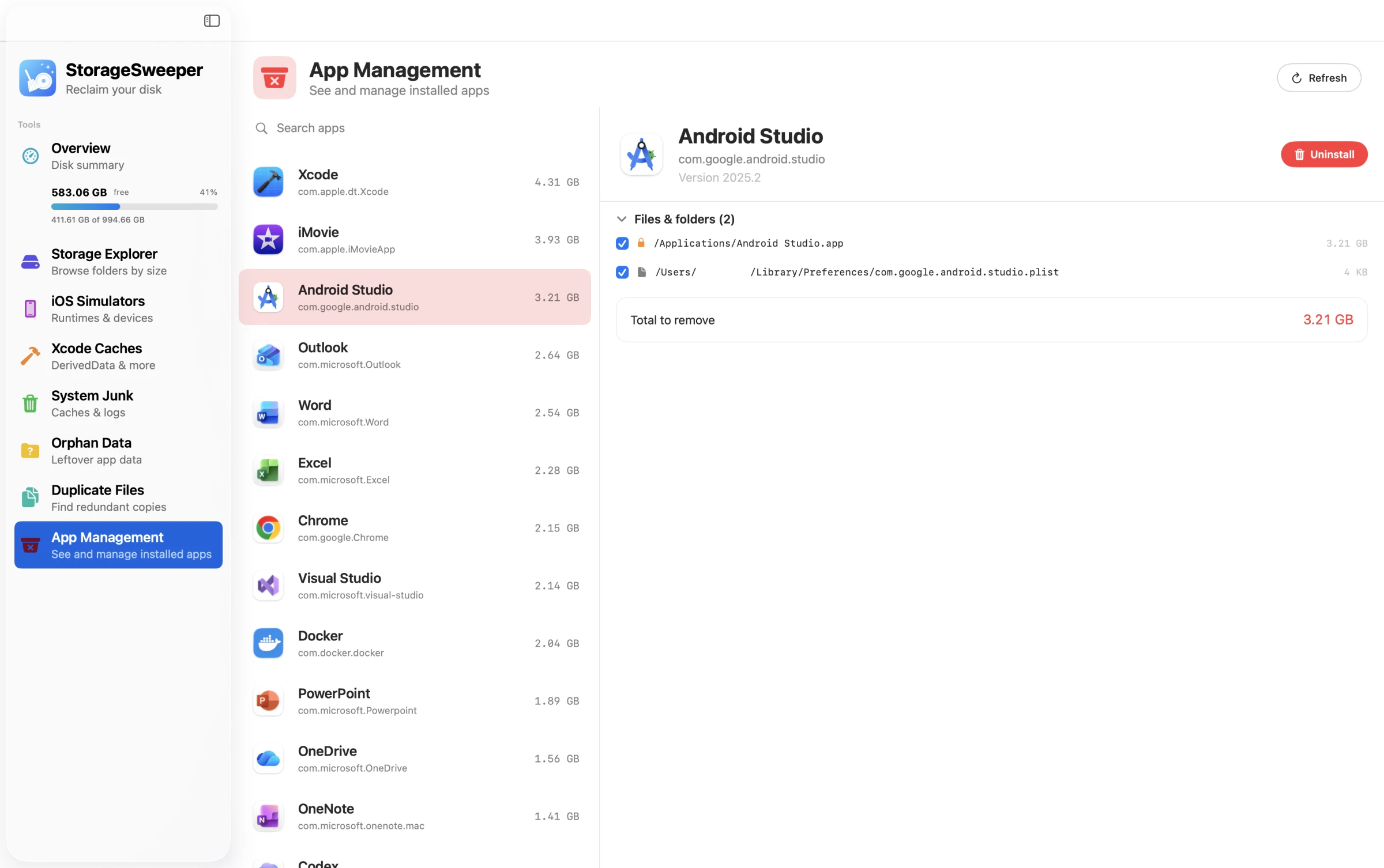This screenshot has height=868, width=1384.
Task: Click Total to remove 3.21 GB value
Action: click(x=1328, y=320)
